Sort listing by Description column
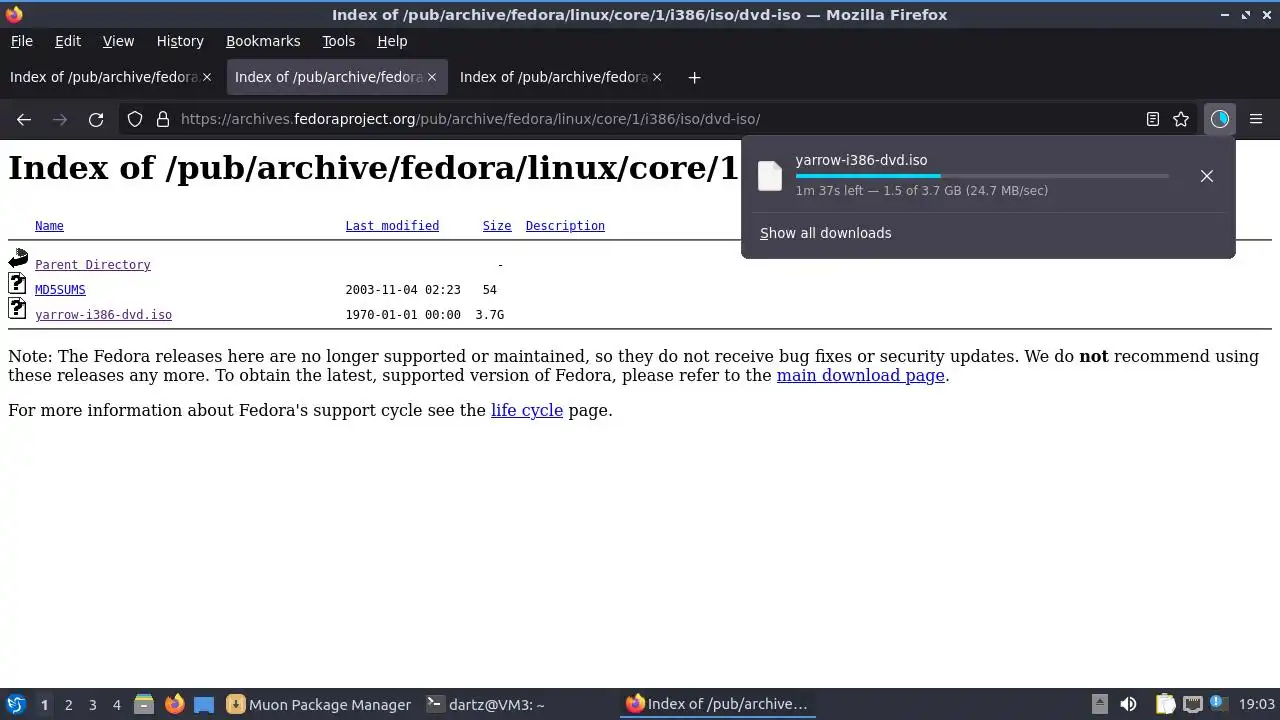Screen dimensions: 1280x720 tap(565, 226)
